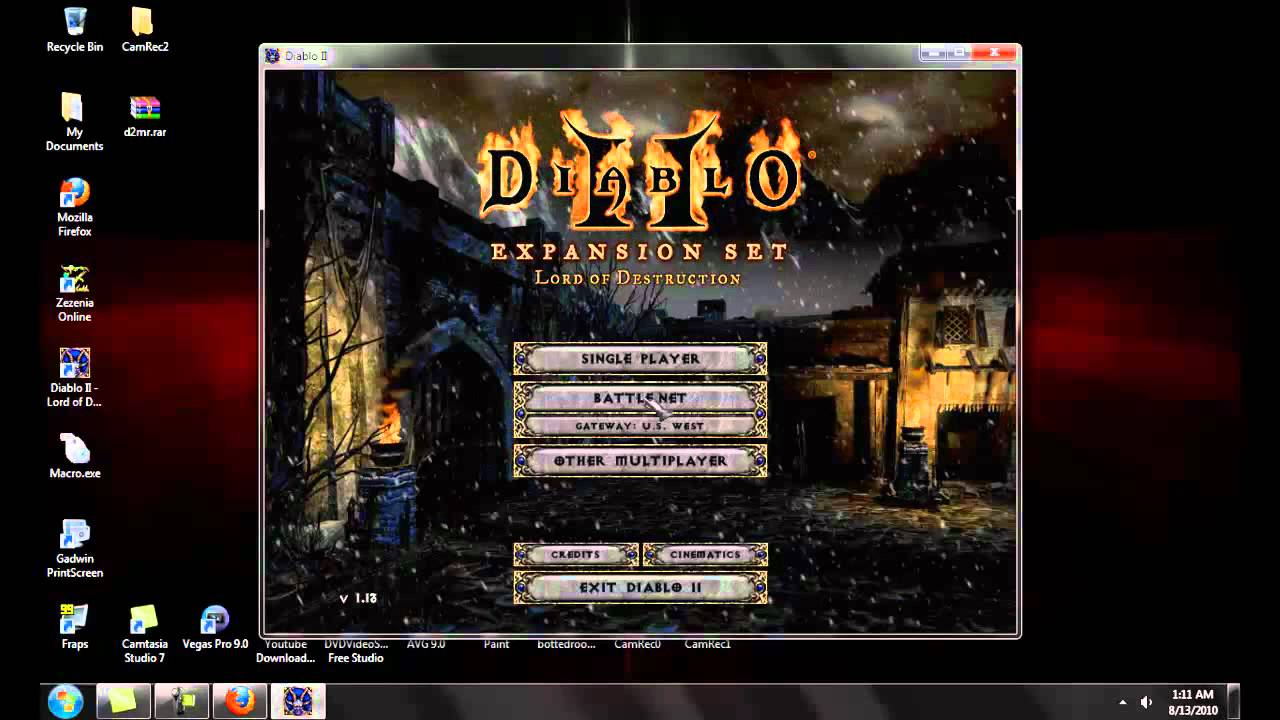Select Diablo II Lord of Destruction desktop shortcut
The image size is (1280, 720).
pyautogui.click(x=74, y=378)
